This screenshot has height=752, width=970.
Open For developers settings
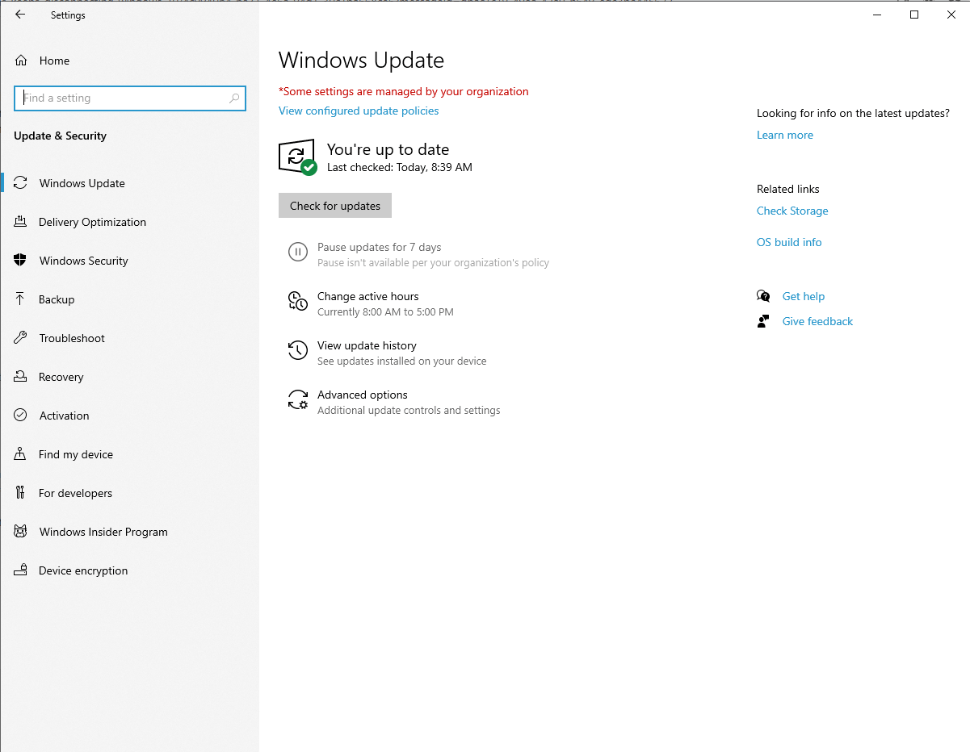coord(75,493)
